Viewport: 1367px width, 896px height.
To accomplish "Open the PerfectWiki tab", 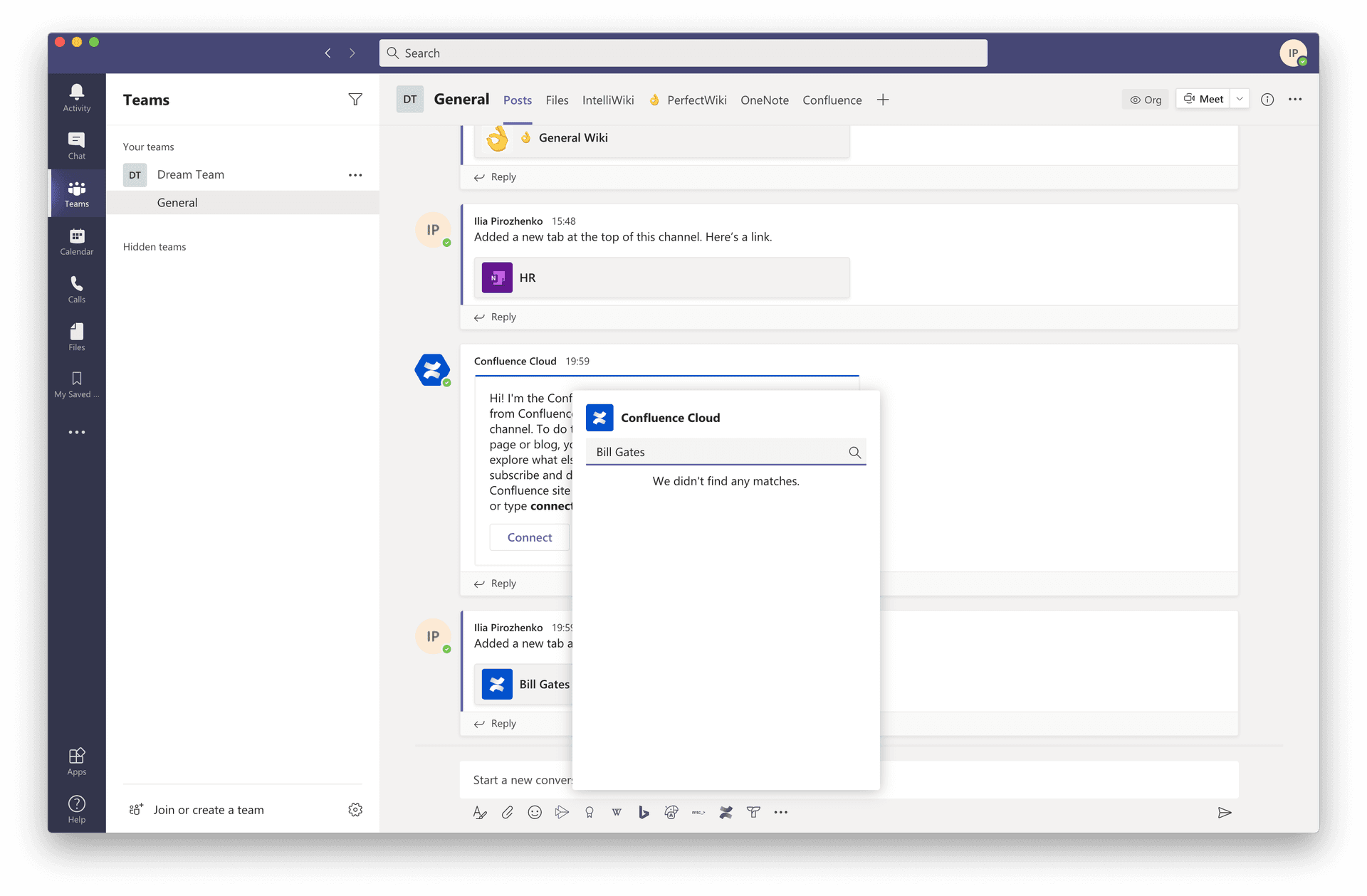I will 696,100.
